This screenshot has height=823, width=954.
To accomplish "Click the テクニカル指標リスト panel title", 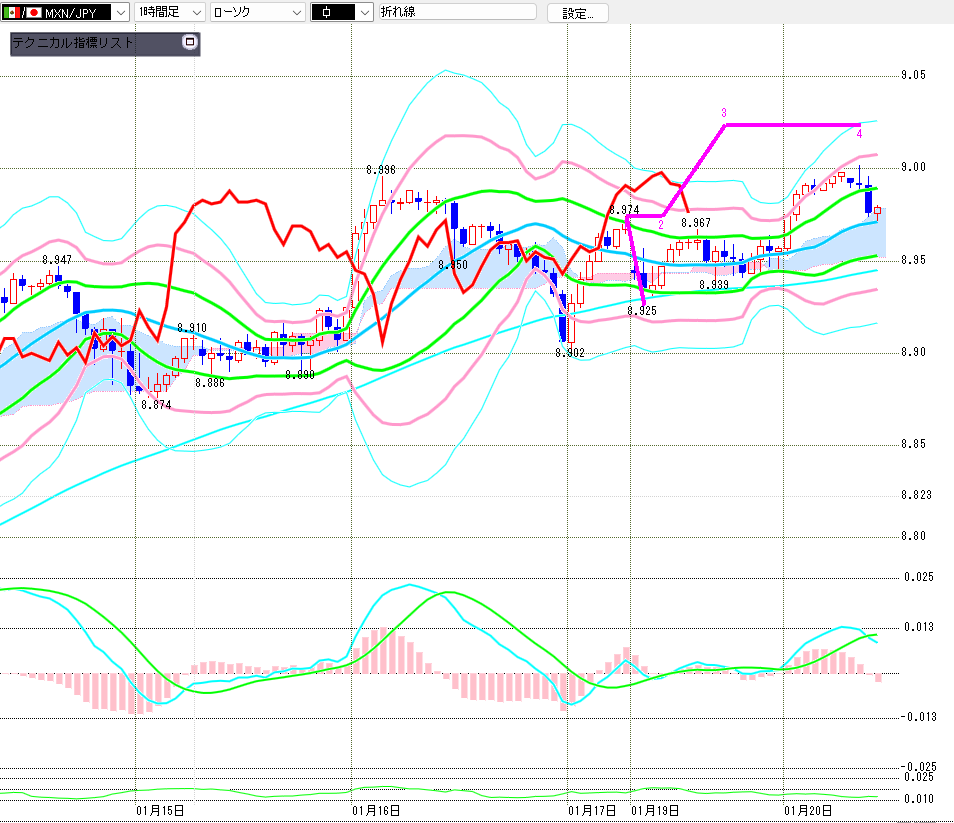I will (x=73, y=44).
